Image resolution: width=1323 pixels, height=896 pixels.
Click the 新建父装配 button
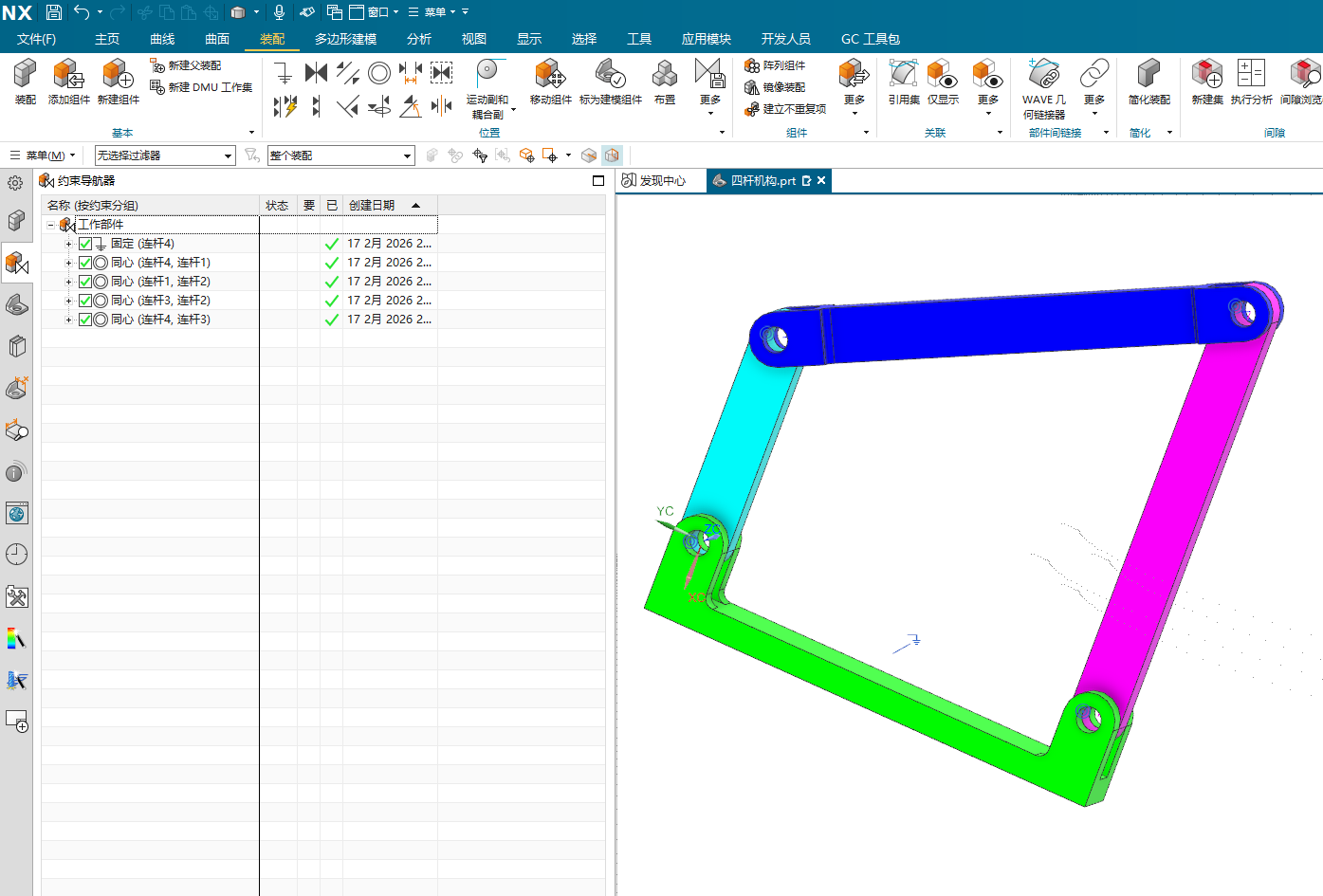(x=186, y=65)
